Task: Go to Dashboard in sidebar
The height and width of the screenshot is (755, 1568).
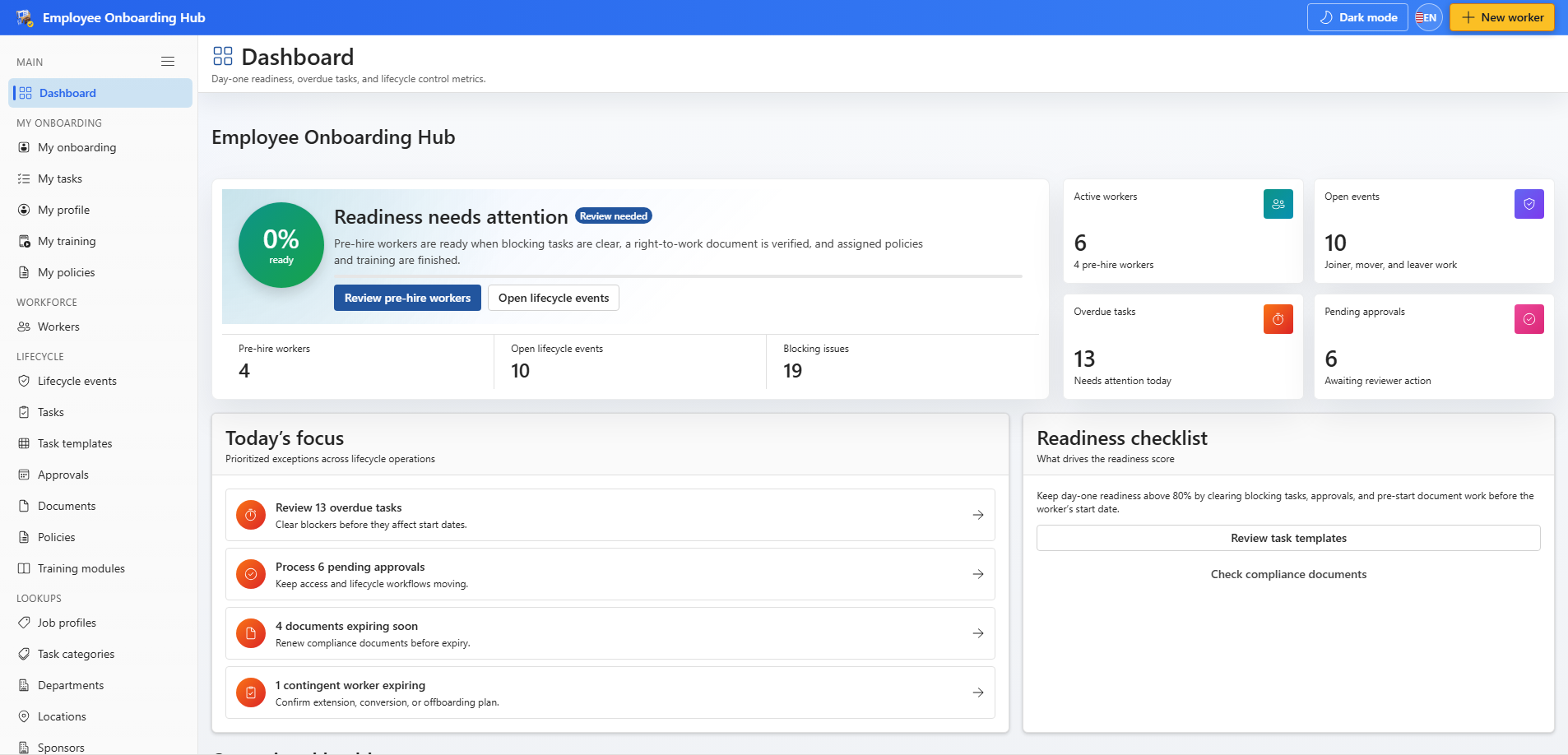Action: point(100,93)
